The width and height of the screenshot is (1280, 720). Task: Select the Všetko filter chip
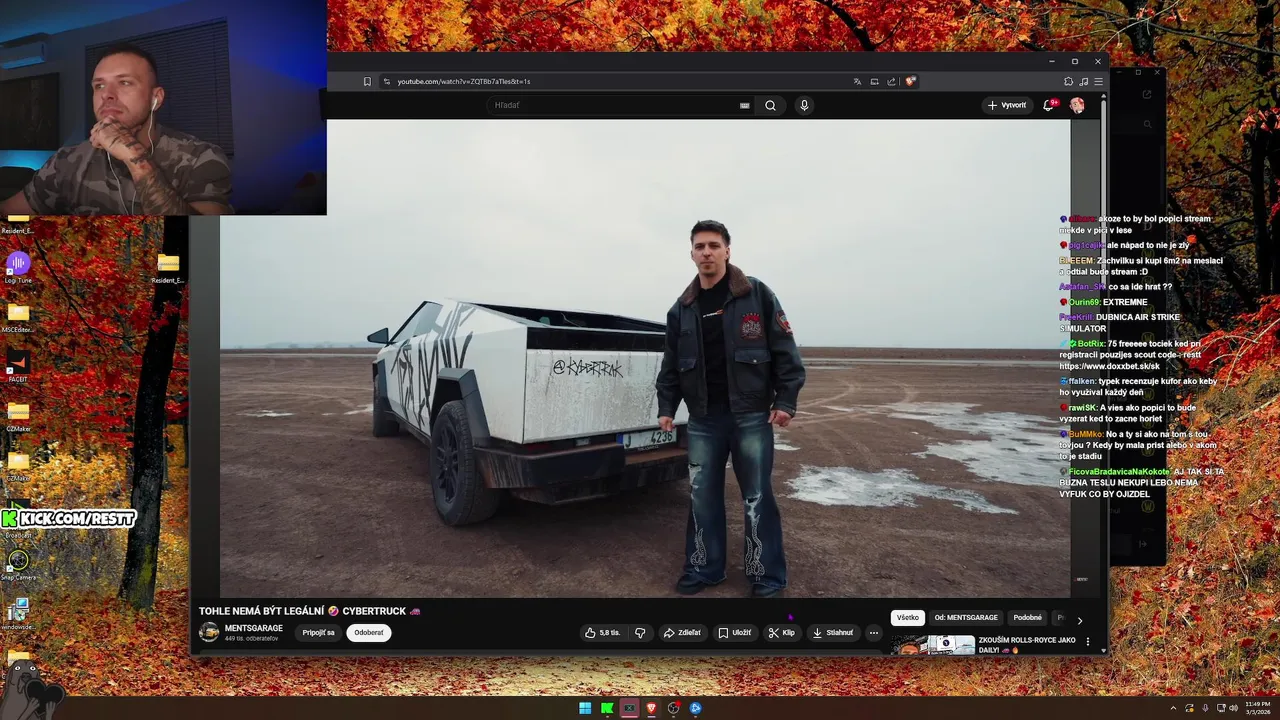[x=907, y=618]
